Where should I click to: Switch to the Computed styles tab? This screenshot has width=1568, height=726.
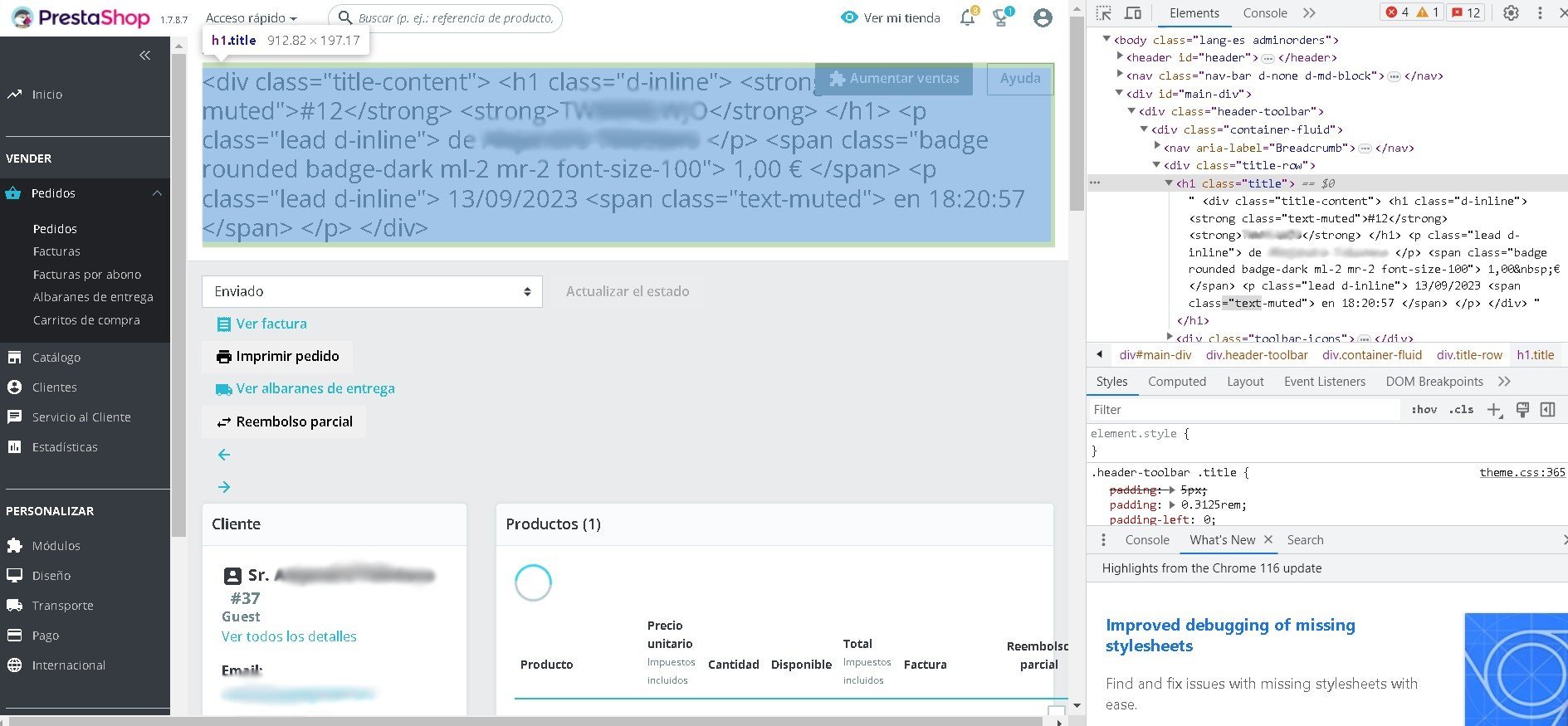tap(1176, 382)
